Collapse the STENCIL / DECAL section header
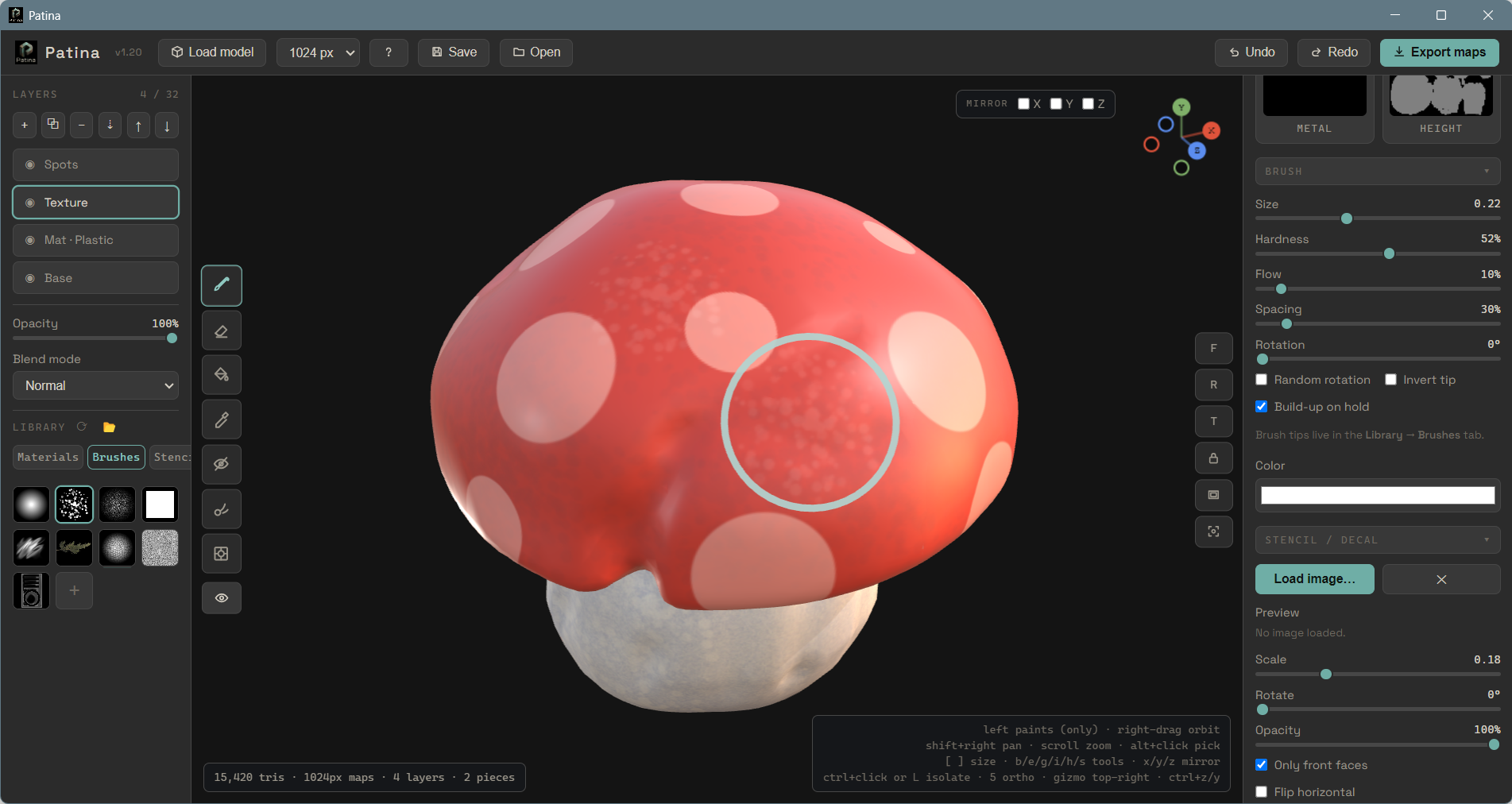 click(x=1378, y=540)
